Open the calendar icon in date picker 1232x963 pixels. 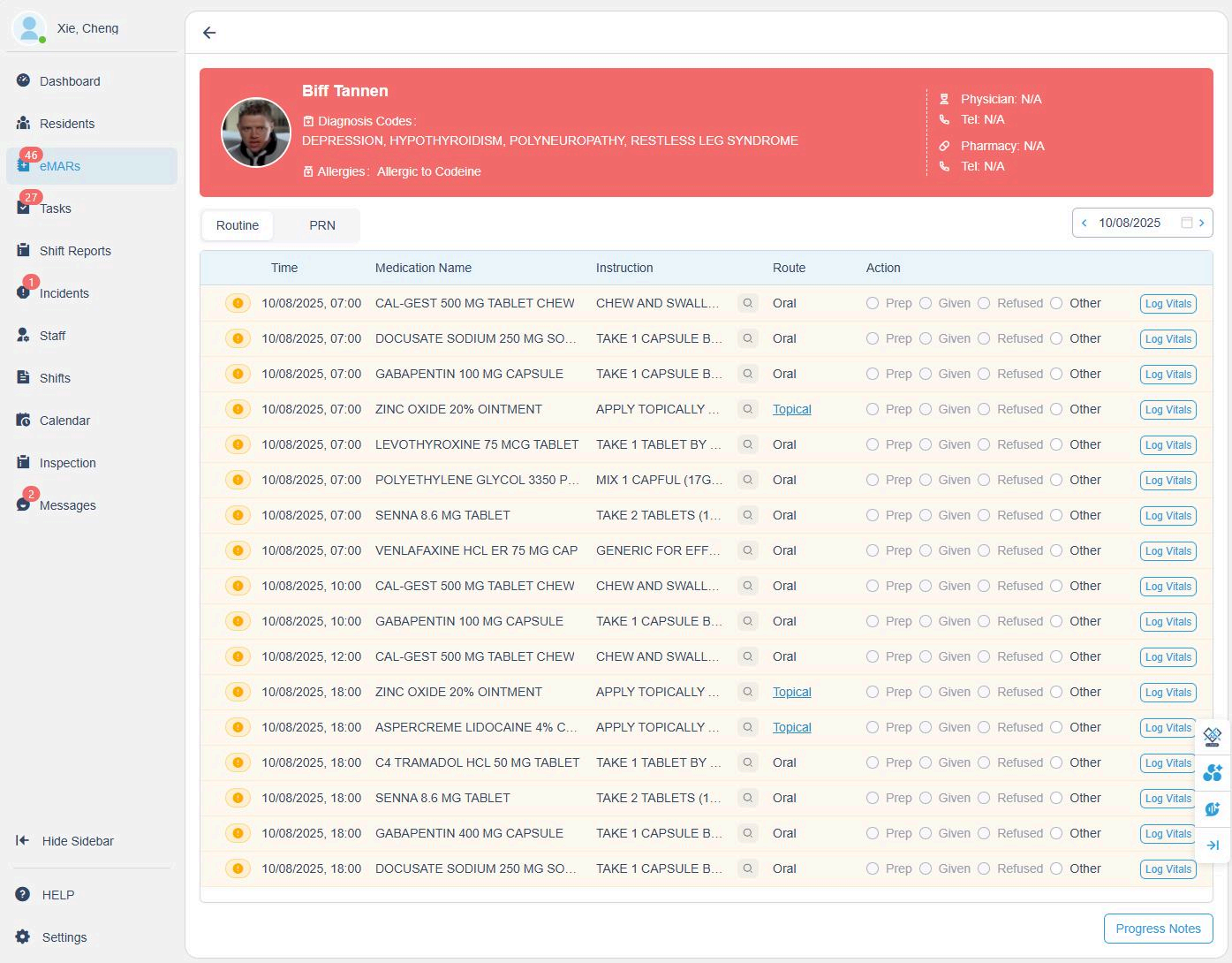(x=1187, y=223)
